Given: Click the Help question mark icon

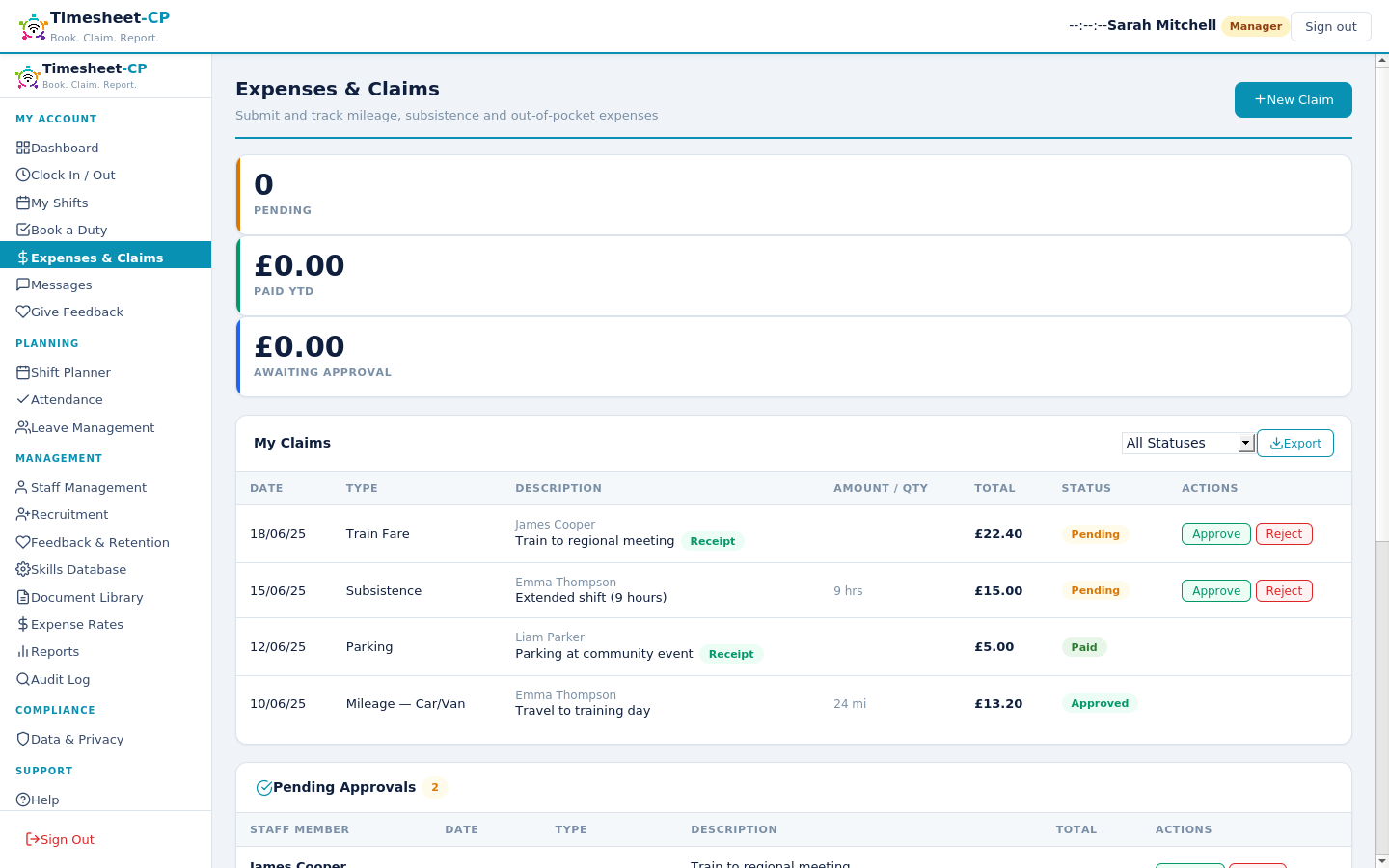Looking at the screenshot, I should coord(23,800).
